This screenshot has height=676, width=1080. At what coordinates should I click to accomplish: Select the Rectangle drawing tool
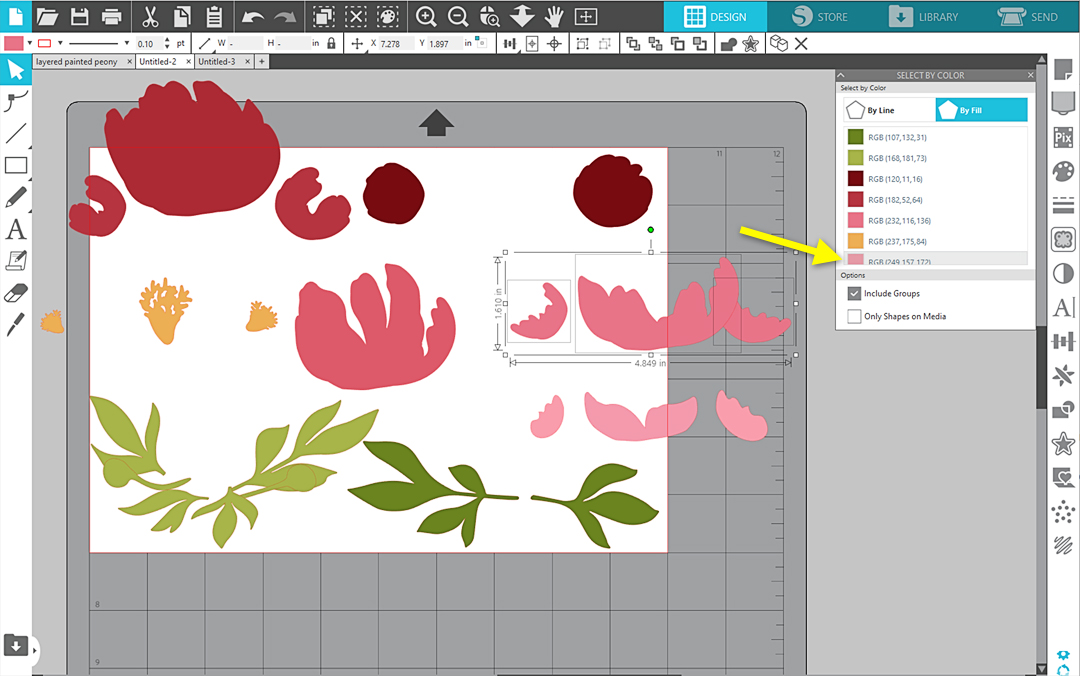click(16, 165)
